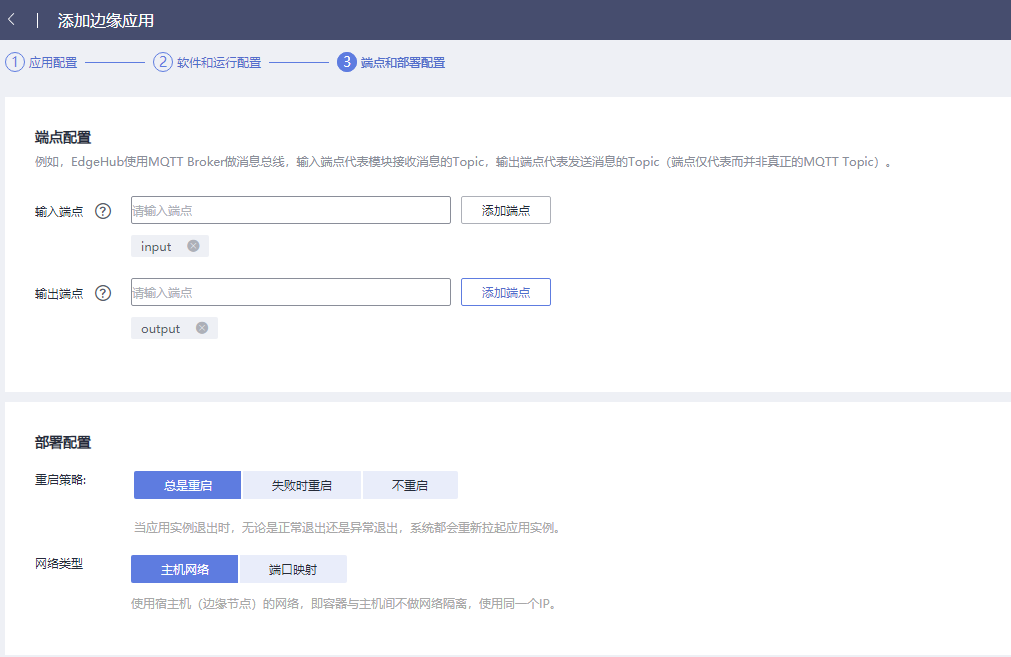The height and width of the screenshot is (657, 1011).
Task: Click the input tag text
Action: (156, 247)
